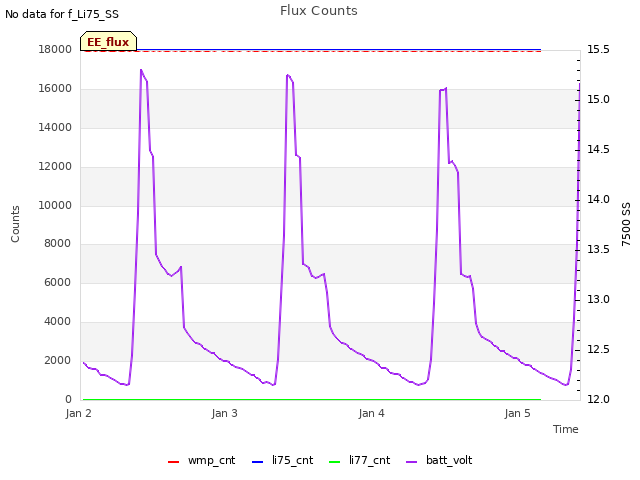Click the Flux Counts chart title
The height and width of the screenshot is (480, 640).
point(319,11)
